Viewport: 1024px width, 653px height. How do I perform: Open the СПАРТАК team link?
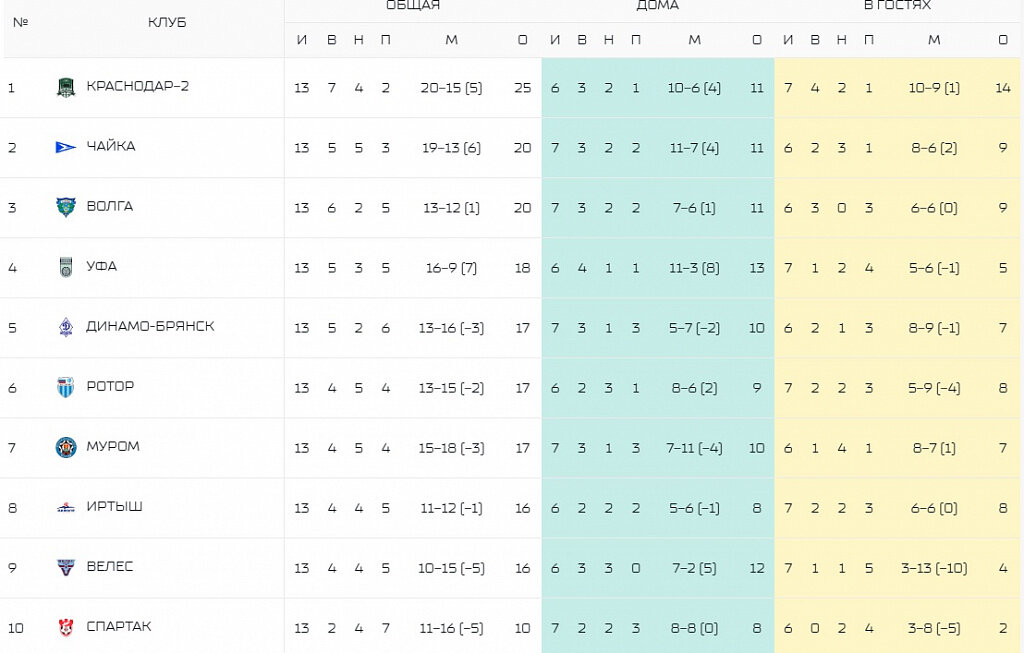(119, 627)
